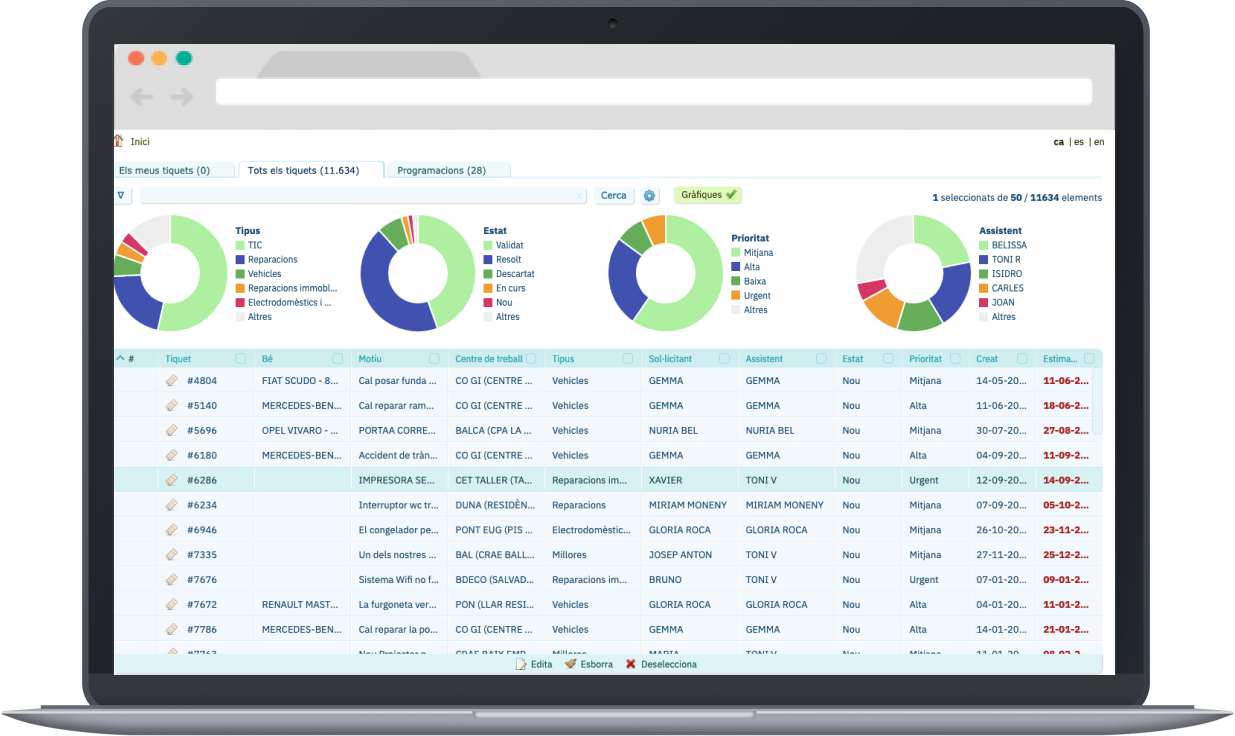
Task: Click the table's vertical scrollbar
Action: tap(1098, 400)
